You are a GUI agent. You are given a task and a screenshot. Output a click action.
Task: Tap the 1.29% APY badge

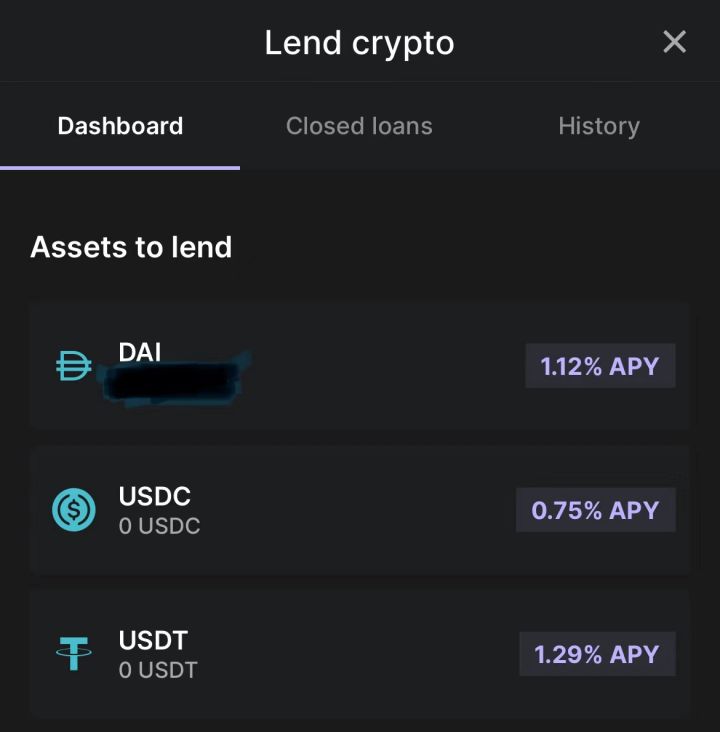[x=597, y=654]
